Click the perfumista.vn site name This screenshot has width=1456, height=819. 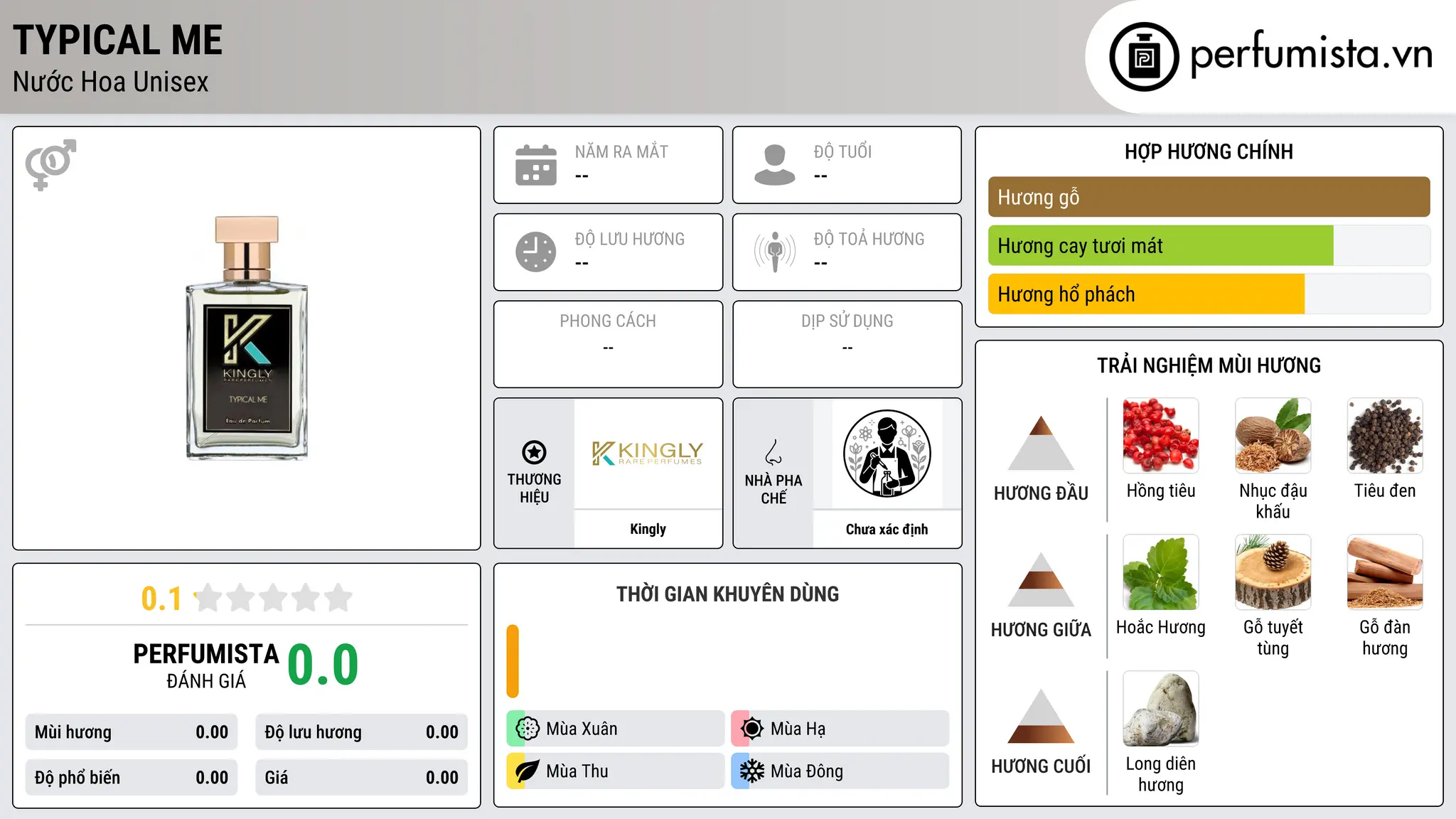[1312, 54]
